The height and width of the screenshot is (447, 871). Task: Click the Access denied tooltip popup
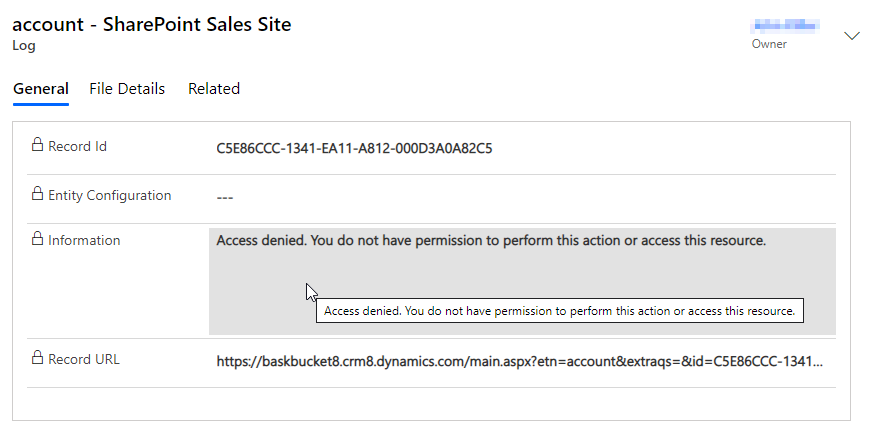[x=560, y=311]
